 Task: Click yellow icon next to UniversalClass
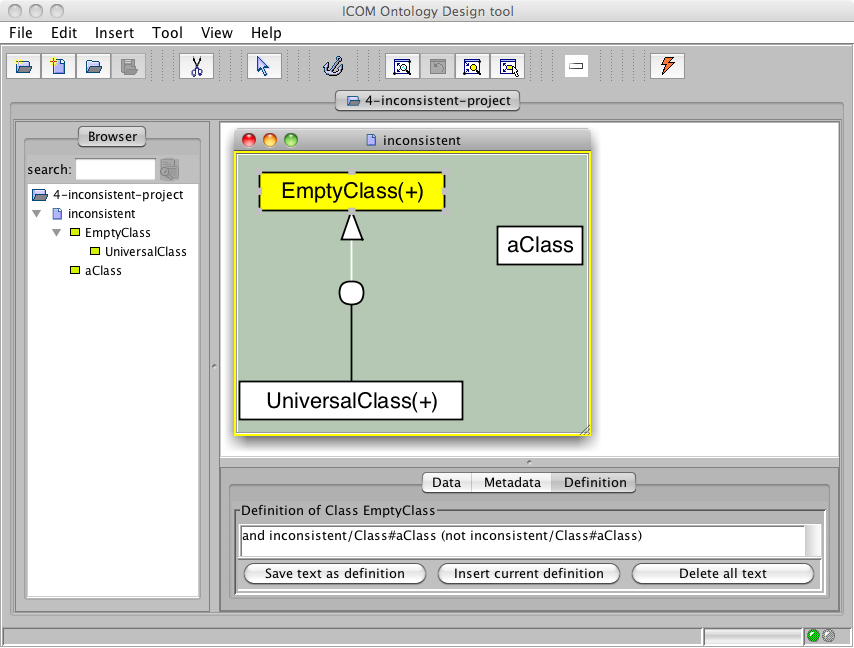coord(95,251)
